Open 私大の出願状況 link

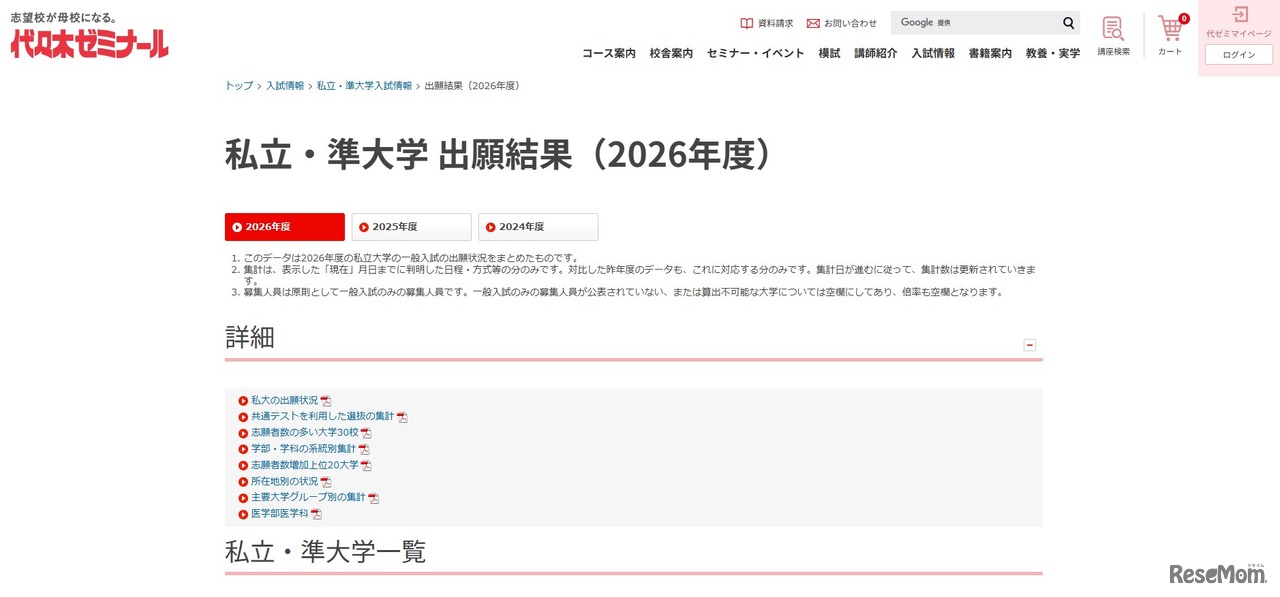coord(284,400)
